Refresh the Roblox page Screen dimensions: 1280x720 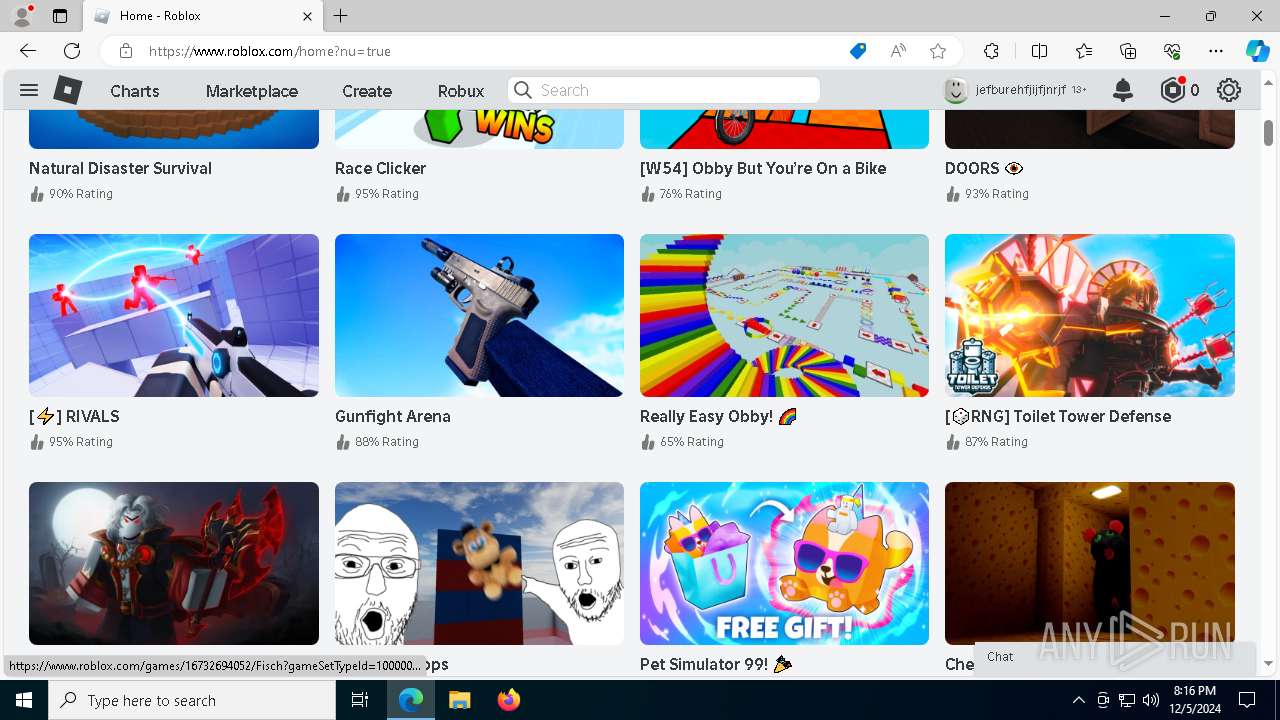tap(72, 51)
